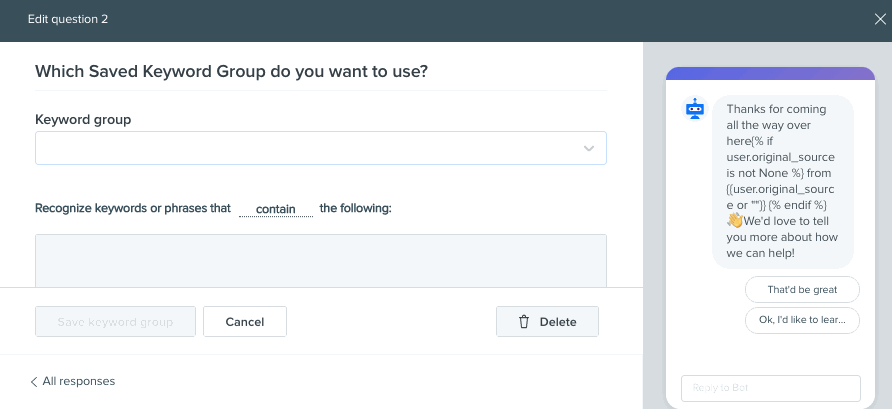The height and width of the screenshot is (409, 892).
Task: Open the Keyword group dropdown
Action: pyautogui.click(x=321, y=148)
